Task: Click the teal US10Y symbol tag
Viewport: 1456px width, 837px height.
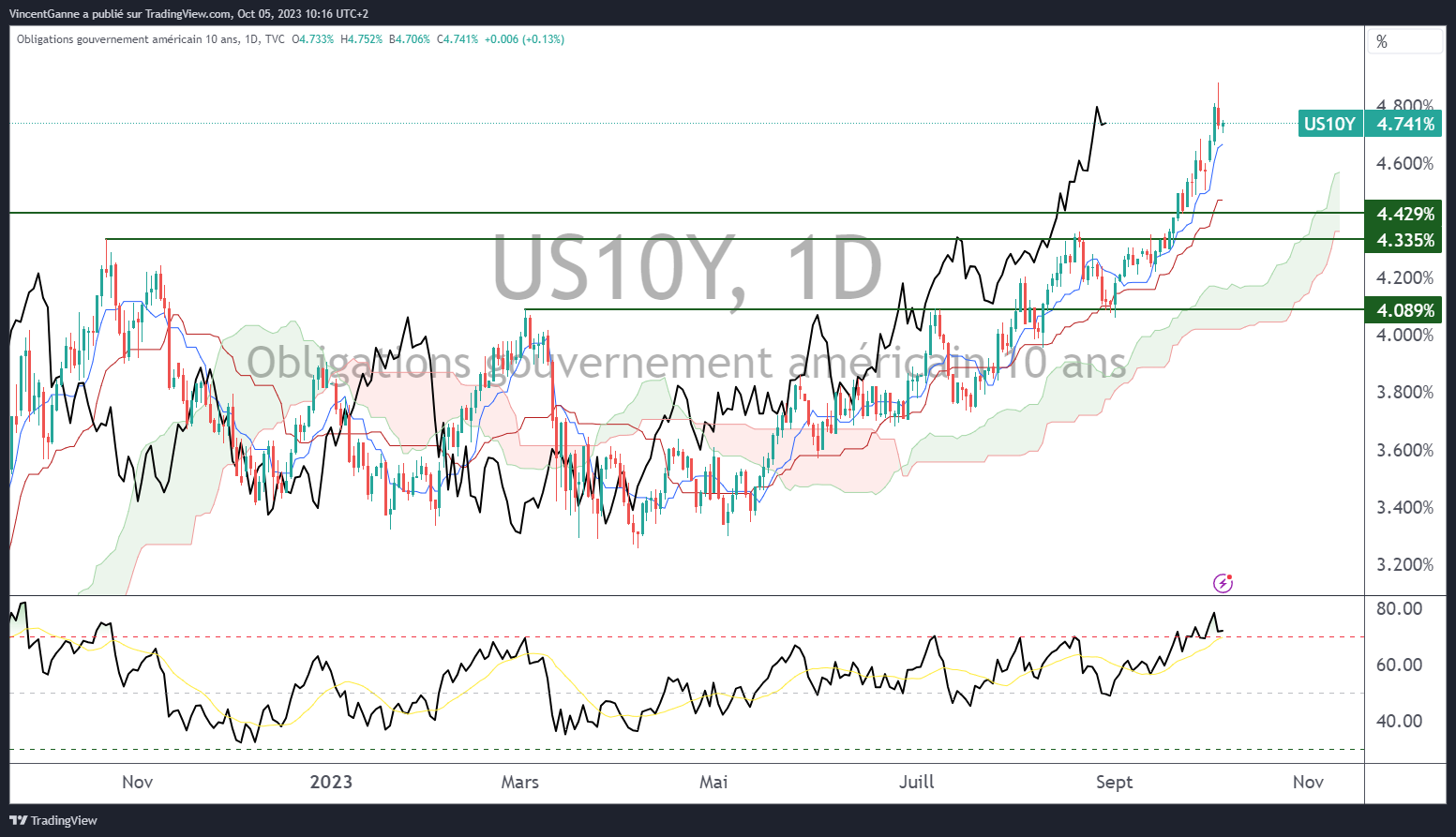Action: point(1329,124)
